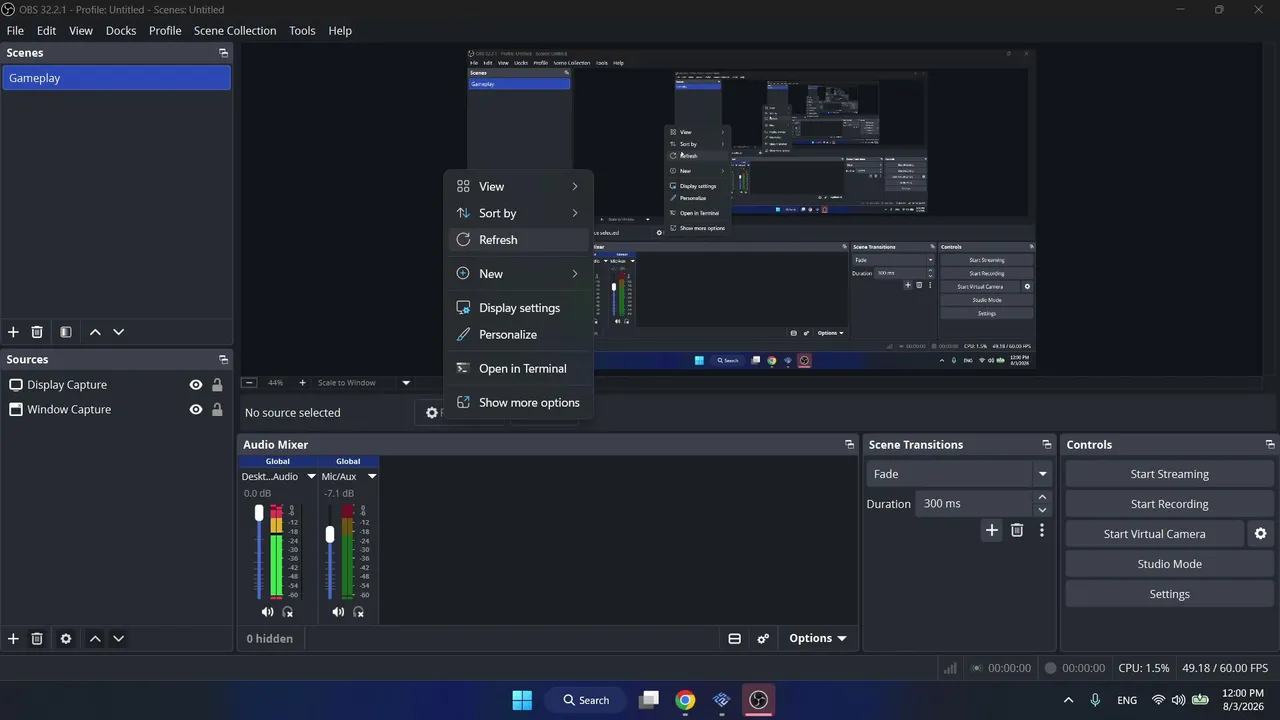The image size is (1280, 720).
Task: Move the source up in the Sources list
Action: (95, 639)
